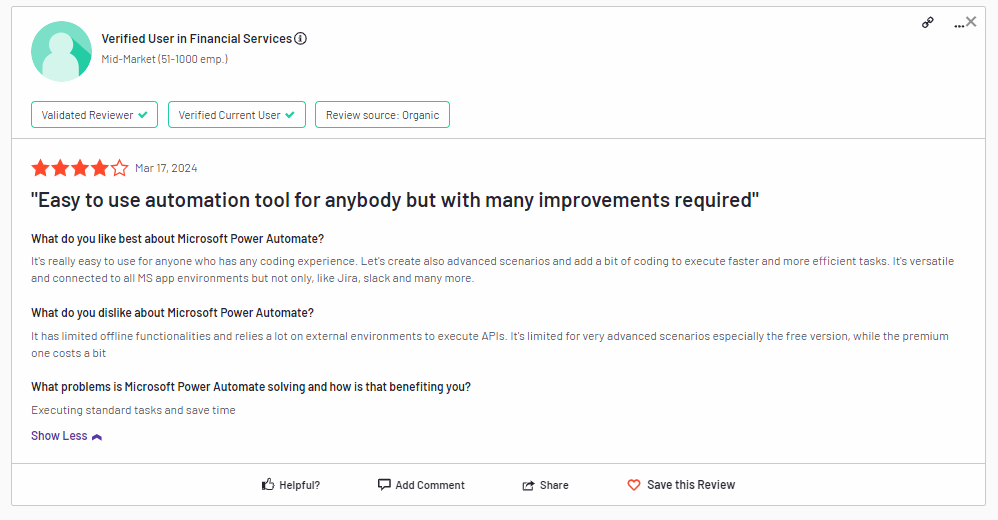Mark this review as Helpful
998x520 pixels.
(291, 485)
